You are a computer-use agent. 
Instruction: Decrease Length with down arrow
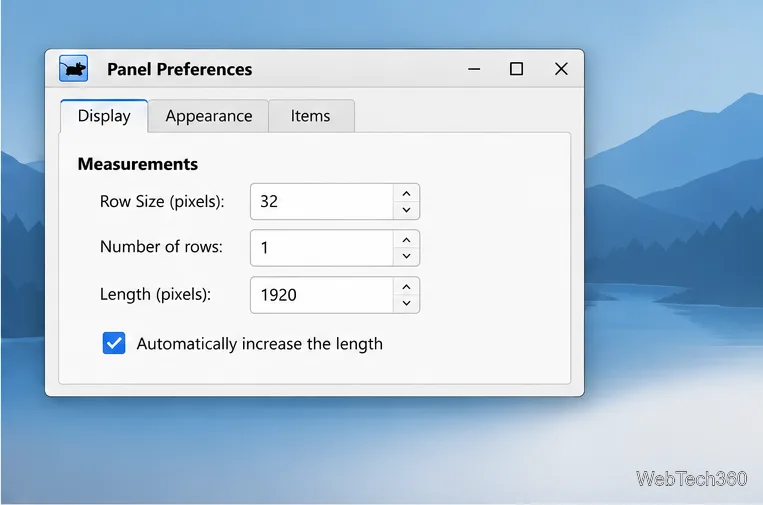pyautogui.click(x=406, y=303)
